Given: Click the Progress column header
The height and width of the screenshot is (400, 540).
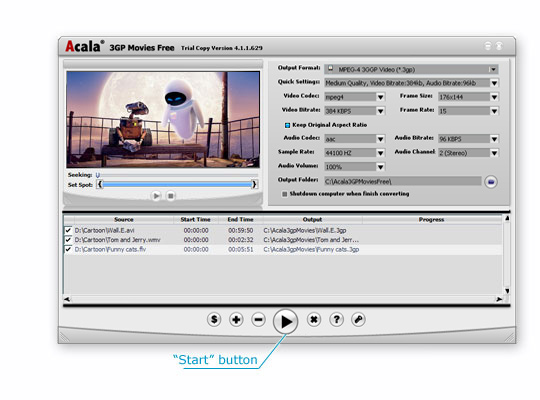Looking at the screenshot, I should pos(432,219).
